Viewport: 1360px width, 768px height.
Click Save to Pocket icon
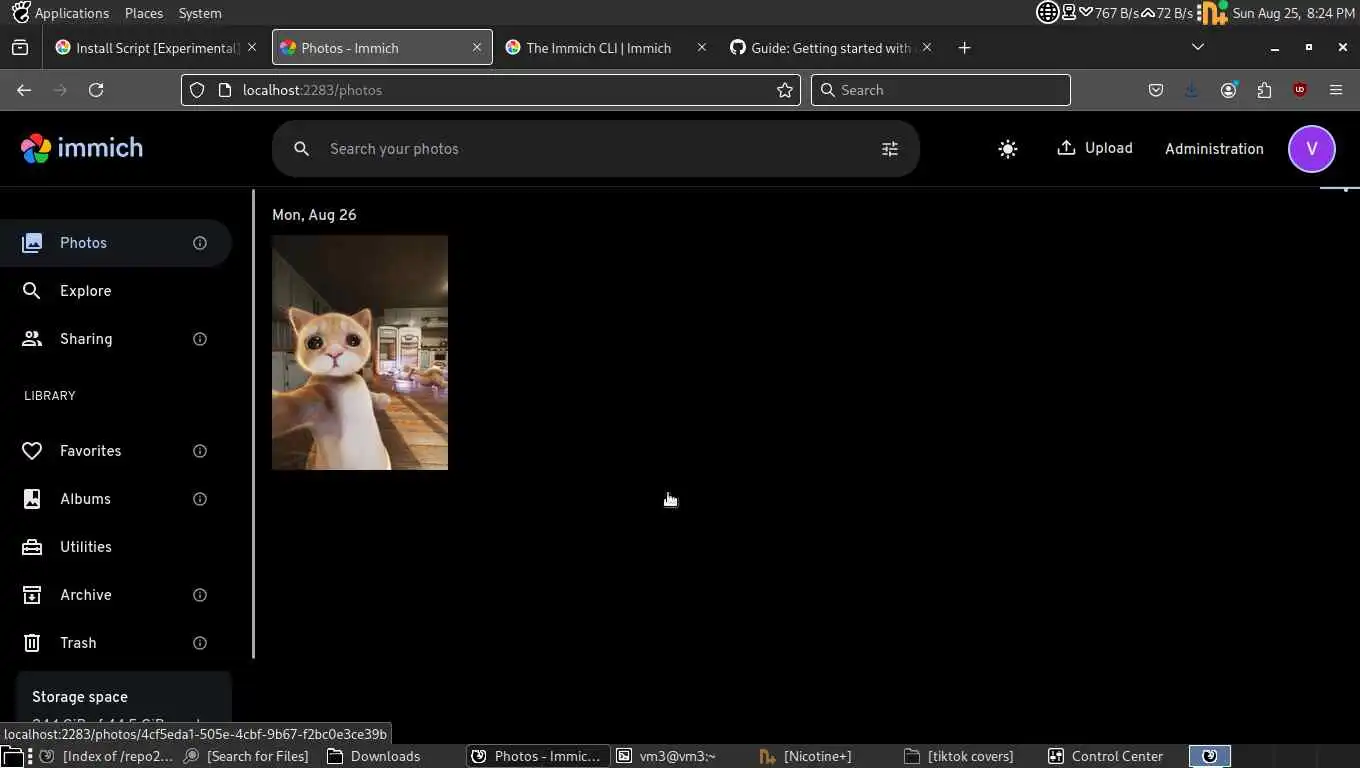[1156, 90]
